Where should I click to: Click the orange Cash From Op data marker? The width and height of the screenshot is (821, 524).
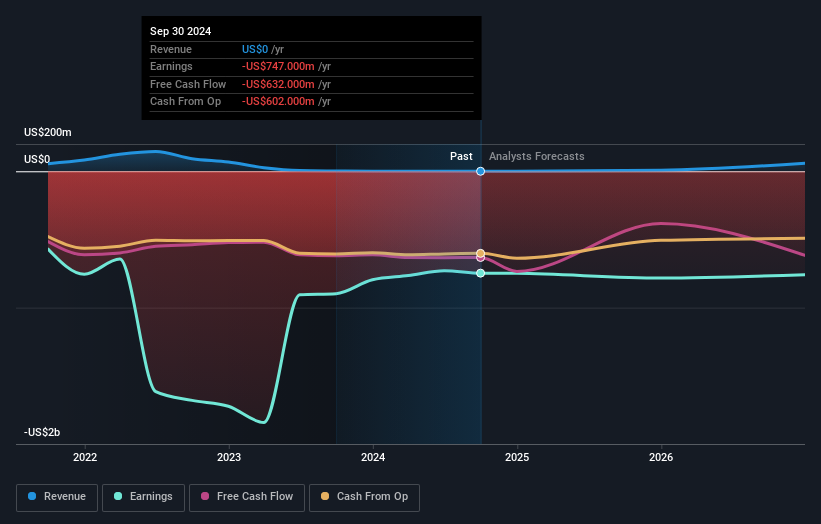[480, 253]
